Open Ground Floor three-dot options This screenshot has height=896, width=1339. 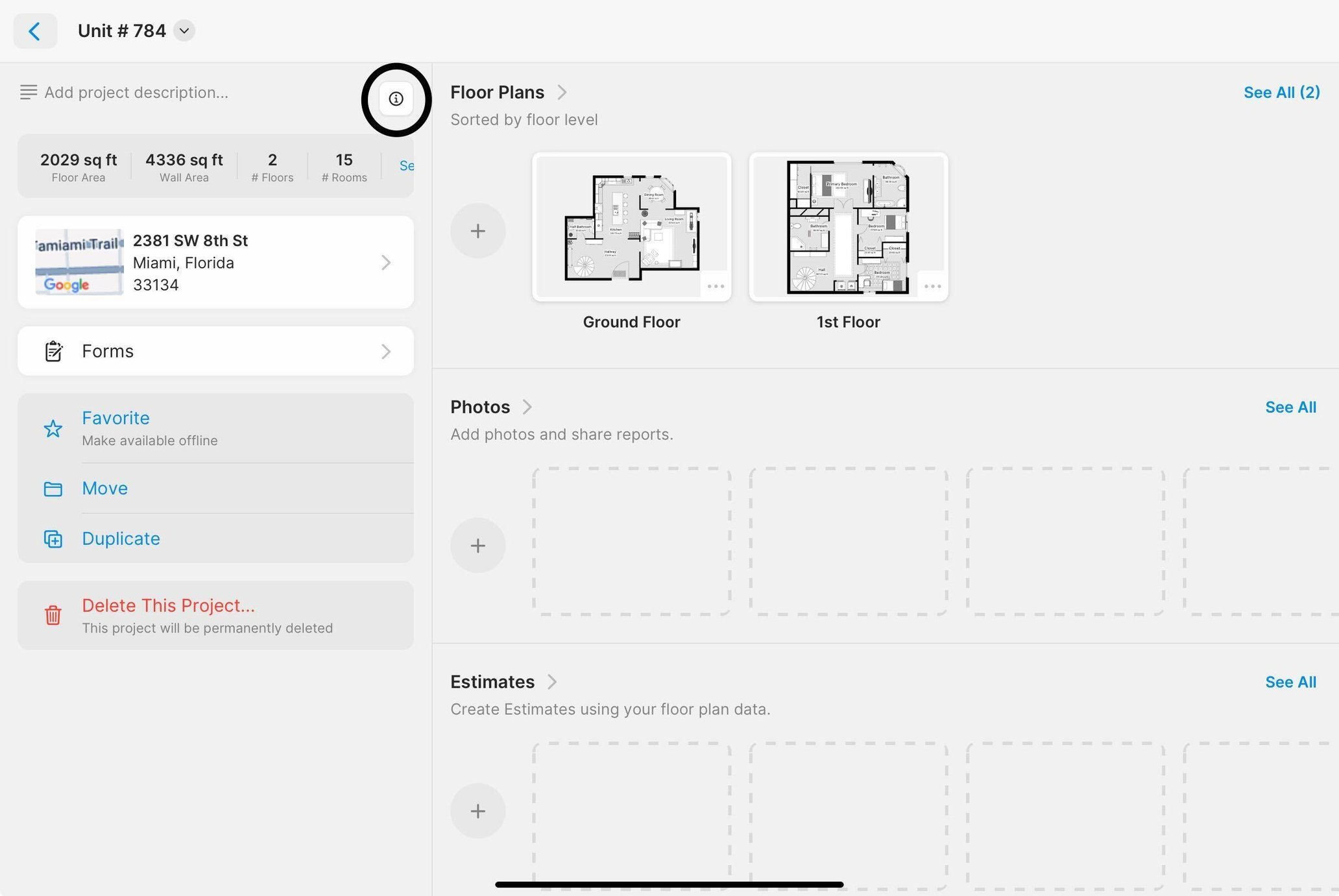716,286
